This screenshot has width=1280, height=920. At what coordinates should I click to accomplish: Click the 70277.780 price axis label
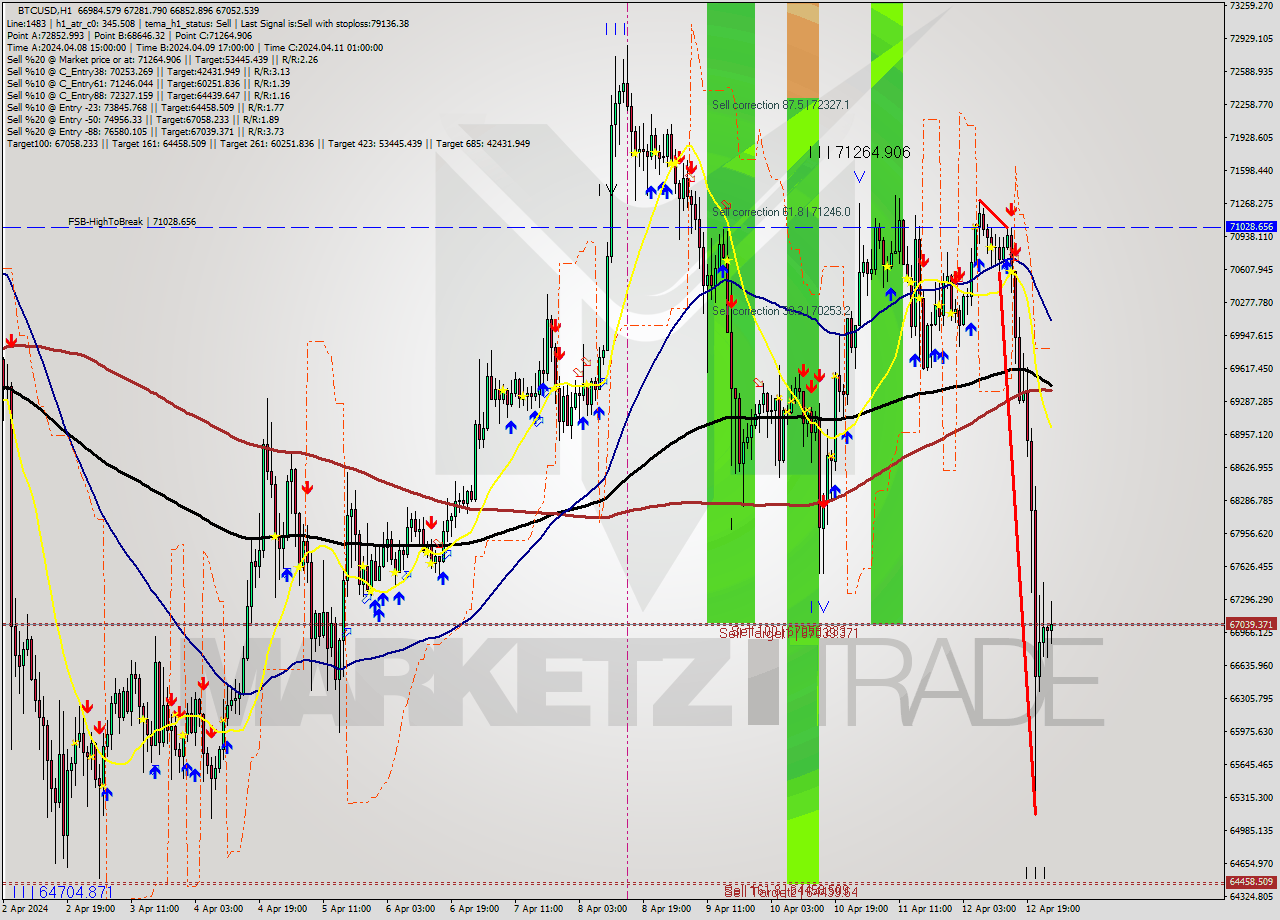point(1253,302)
